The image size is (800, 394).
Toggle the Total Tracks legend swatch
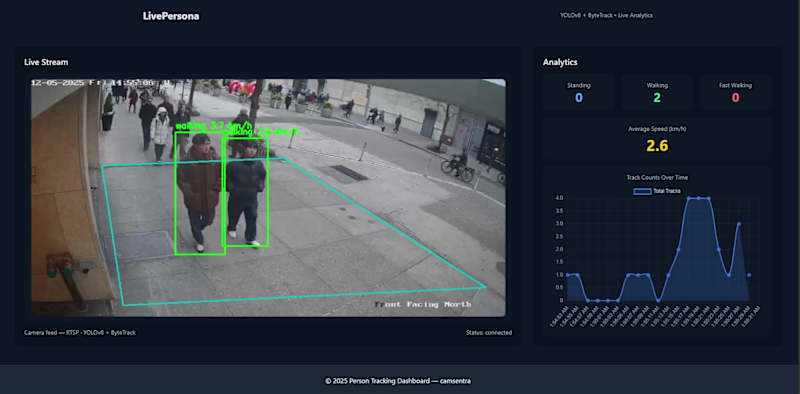(x=642, y=191)
